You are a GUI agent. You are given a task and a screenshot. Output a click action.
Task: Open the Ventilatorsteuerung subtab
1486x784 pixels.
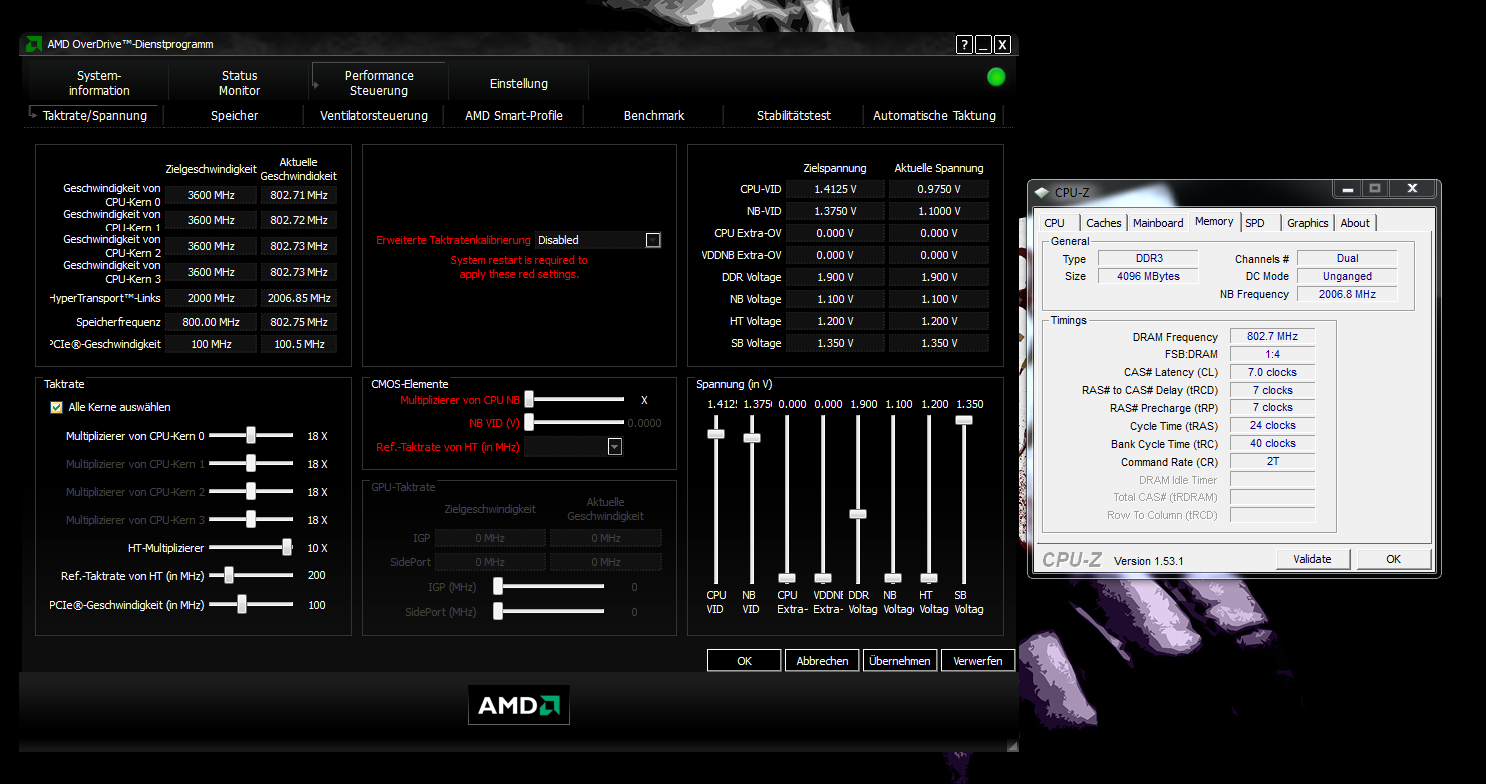tap(374, 115)
